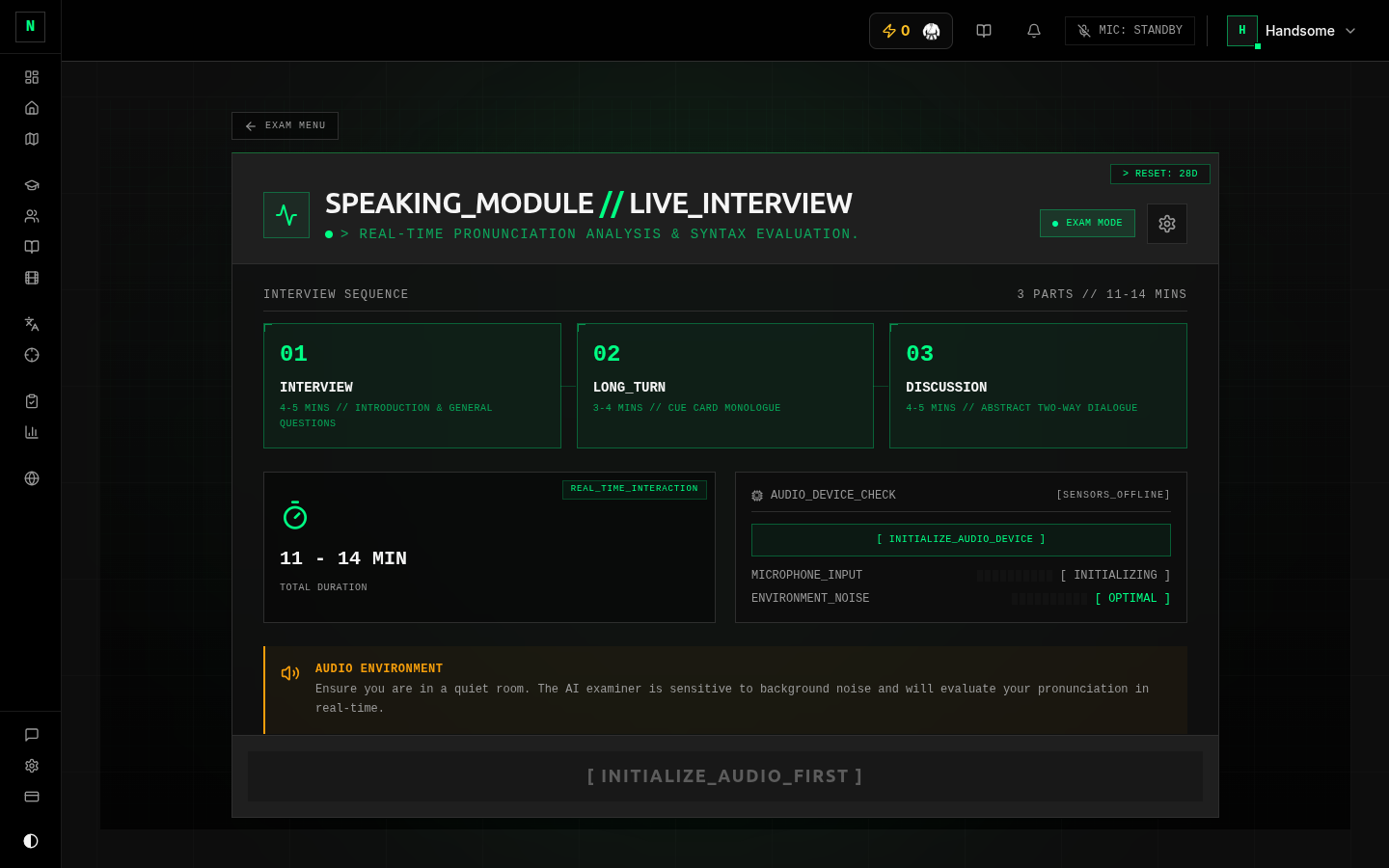Click the AUDIO_DEVICE_CHECK gear icon
The image size is (1389, 868).
click(x=757, y=495)
